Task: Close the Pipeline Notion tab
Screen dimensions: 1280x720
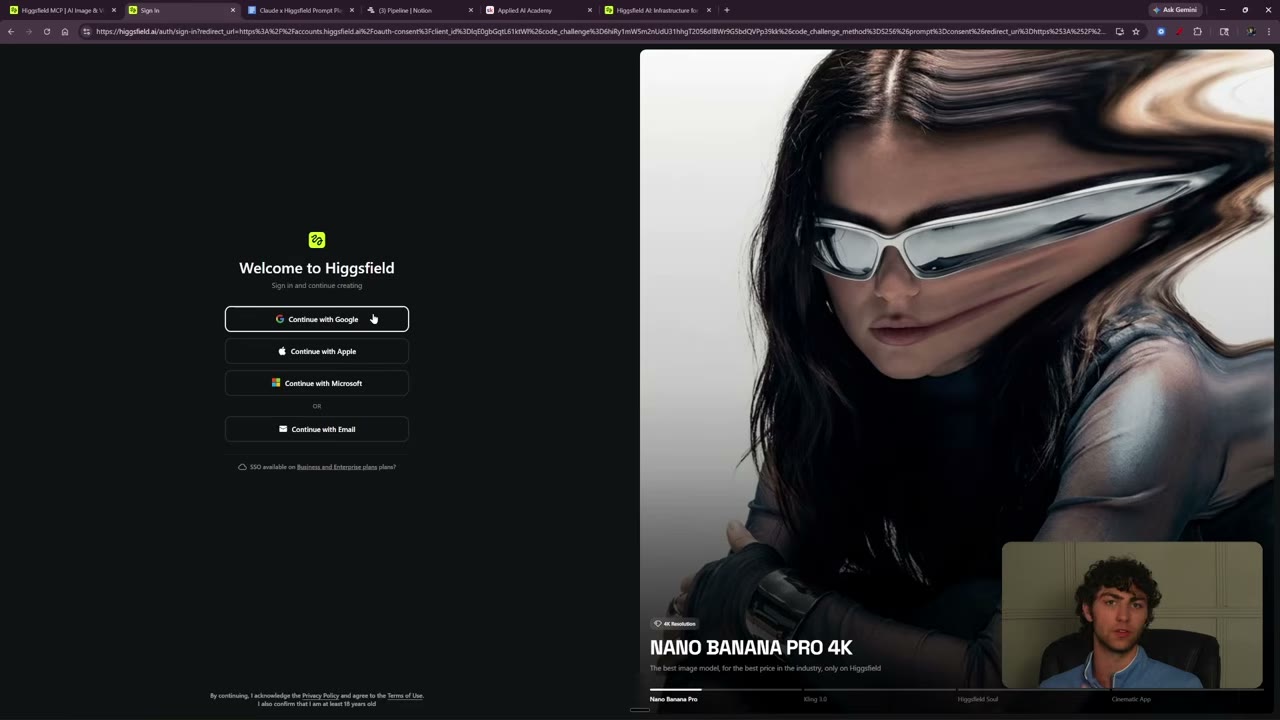Action: tap(471, 10)
